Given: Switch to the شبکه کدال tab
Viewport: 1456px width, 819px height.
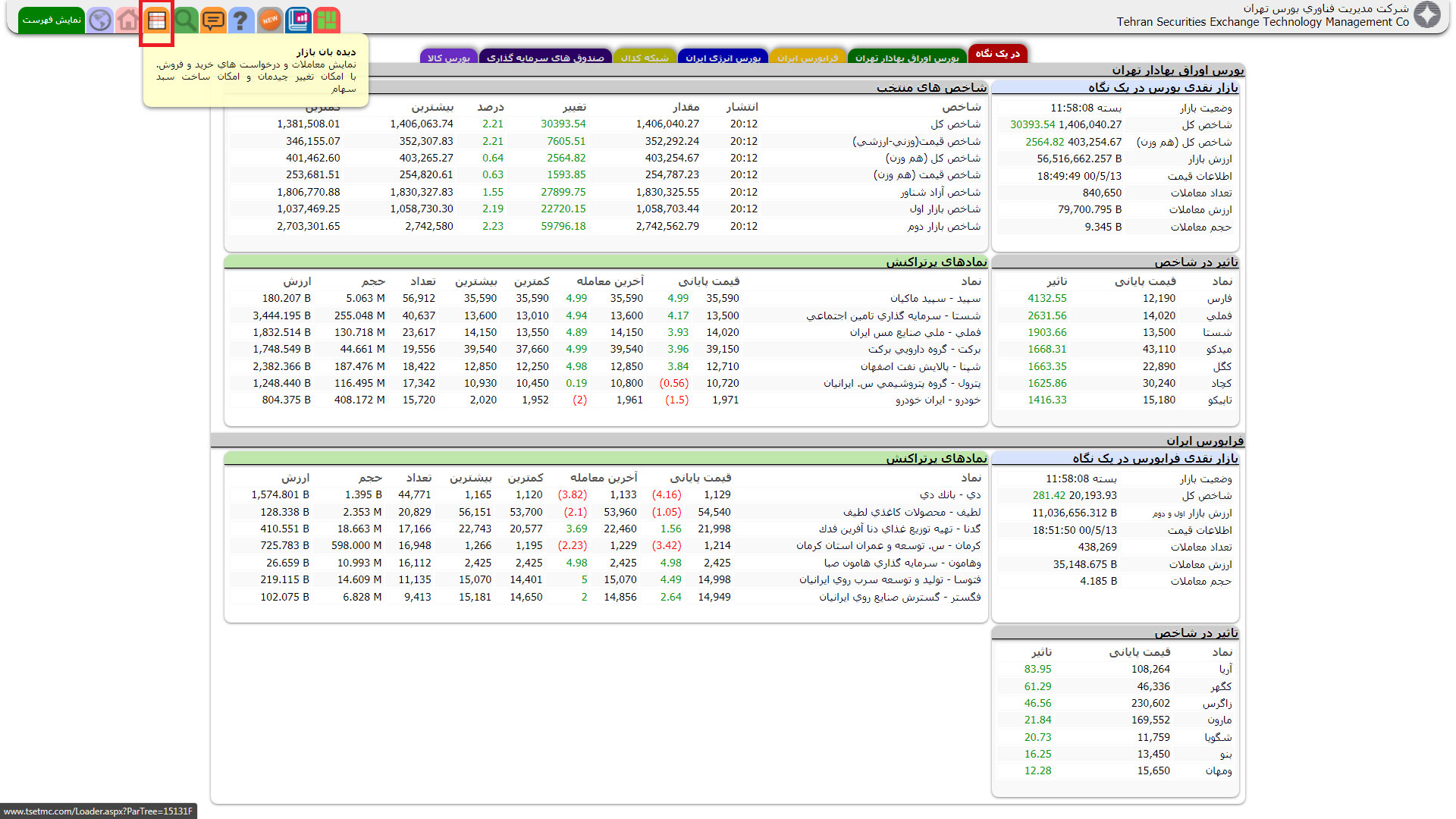Looking at the screenshot, I should [645, 58].
